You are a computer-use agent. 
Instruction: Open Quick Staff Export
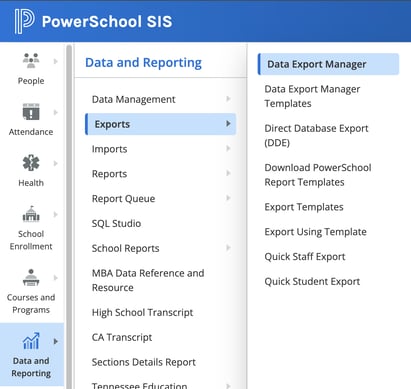tap(305, 257)
